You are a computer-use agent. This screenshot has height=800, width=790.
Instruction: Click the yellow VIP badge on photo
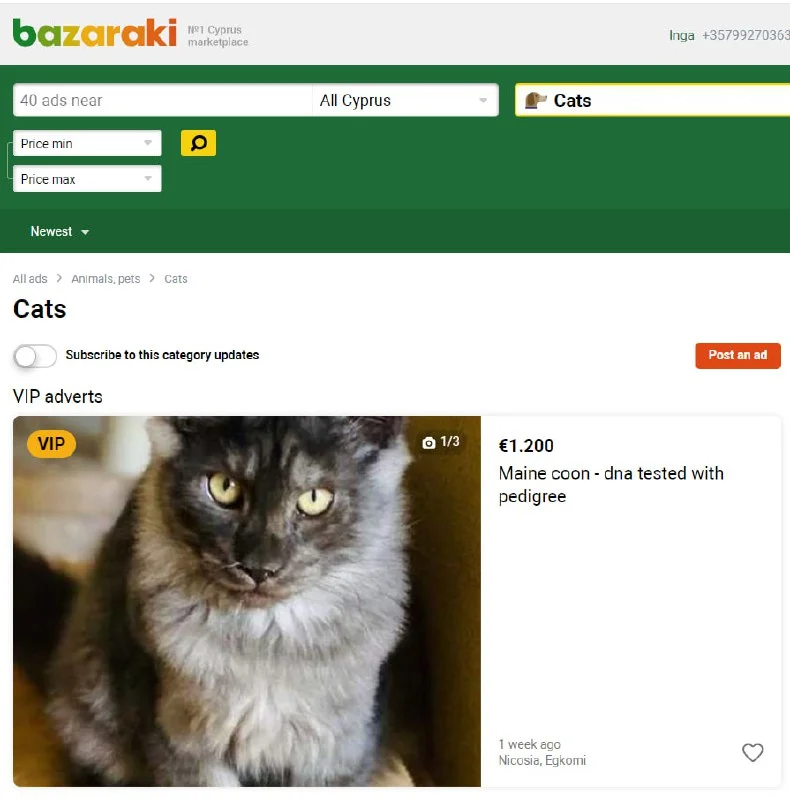[51, 444]
